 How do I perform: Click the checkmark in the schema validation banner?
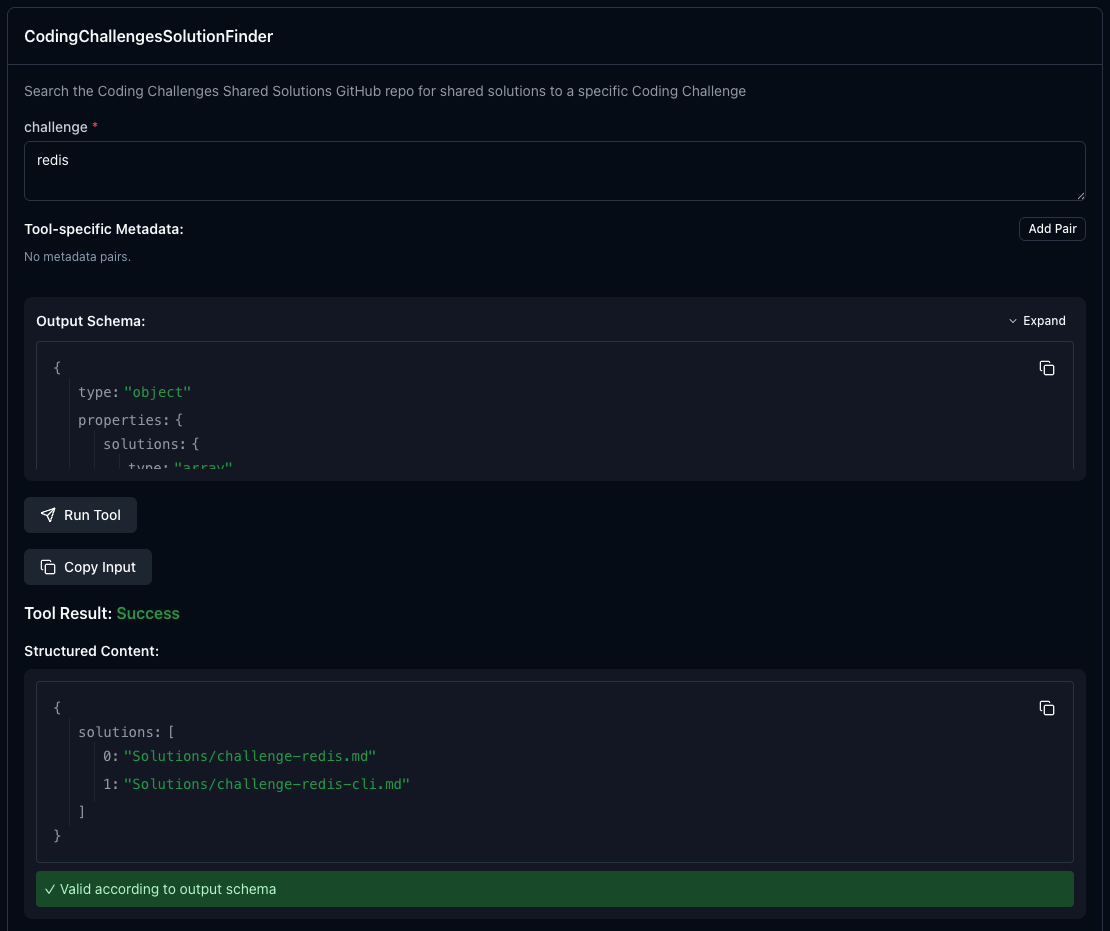coord(50,889)
